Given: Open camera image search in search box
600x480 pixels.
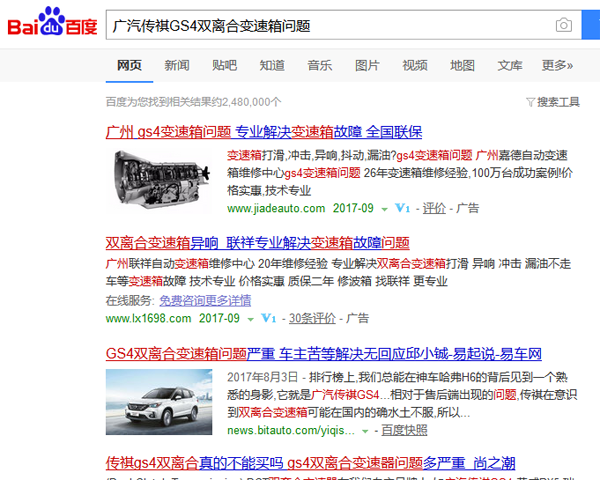Looking at the screenshot, I should click(x=564, y=25).
